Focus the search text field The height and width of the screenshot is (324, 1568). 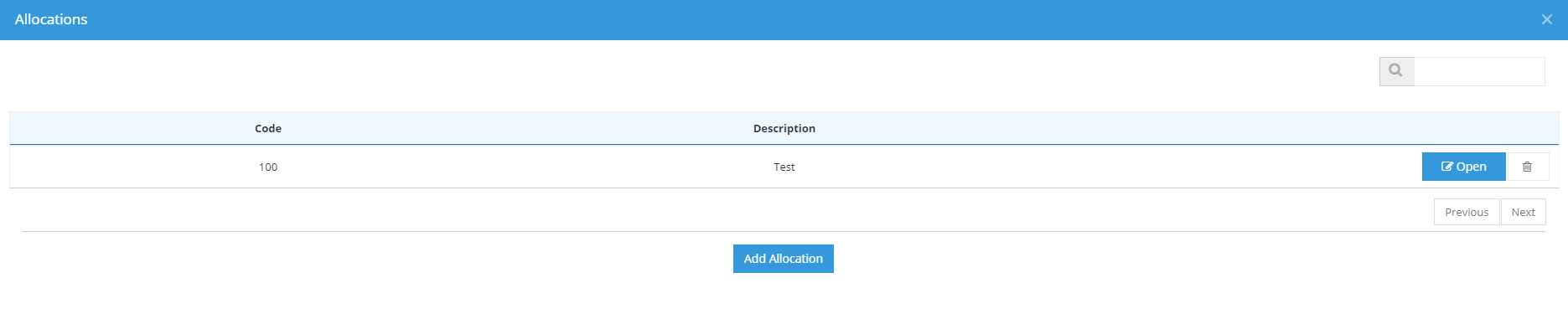[x=1479, y=71]
